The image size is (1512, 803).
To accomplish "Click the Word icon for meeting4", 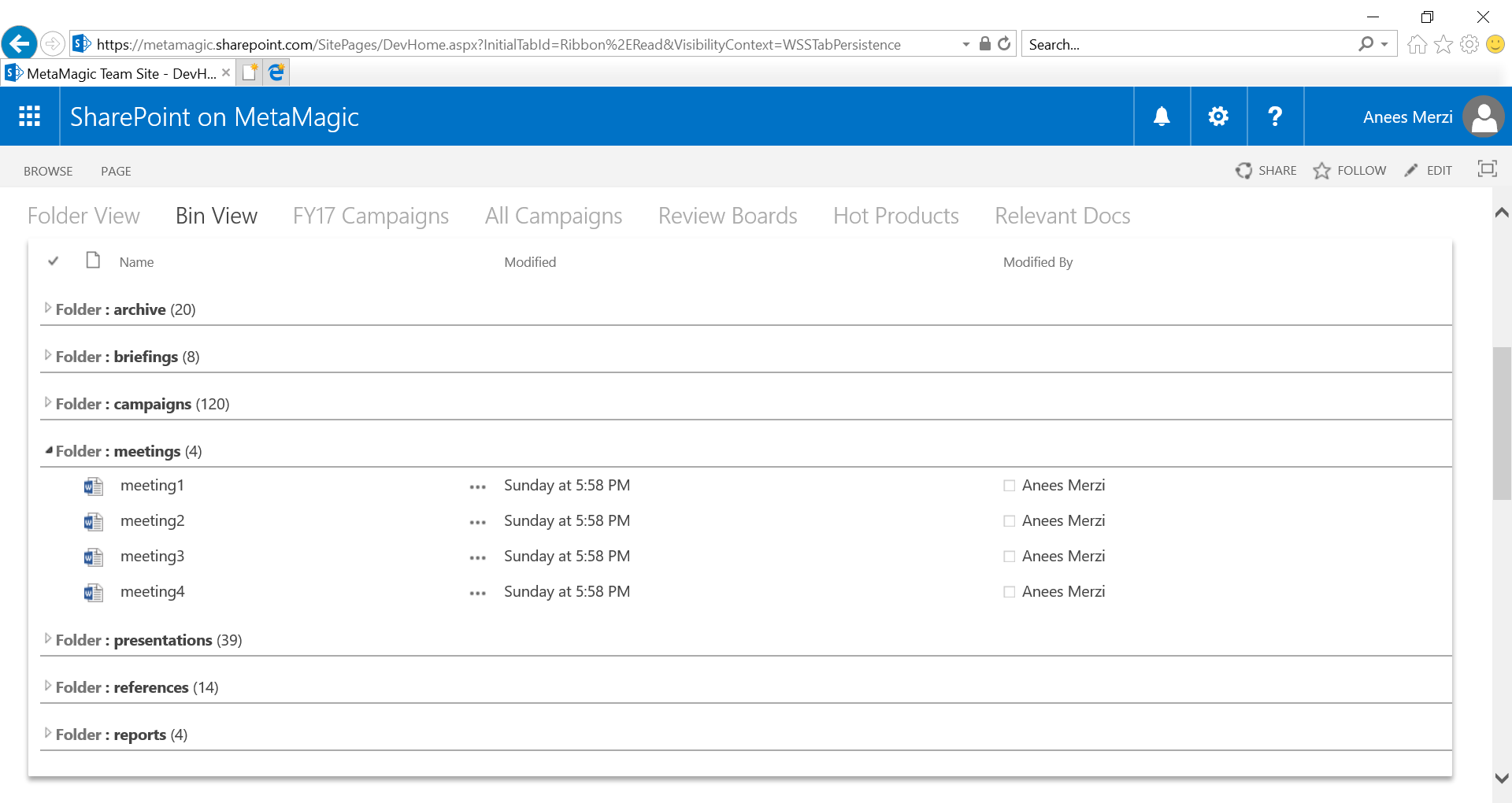I will point(94,593).
